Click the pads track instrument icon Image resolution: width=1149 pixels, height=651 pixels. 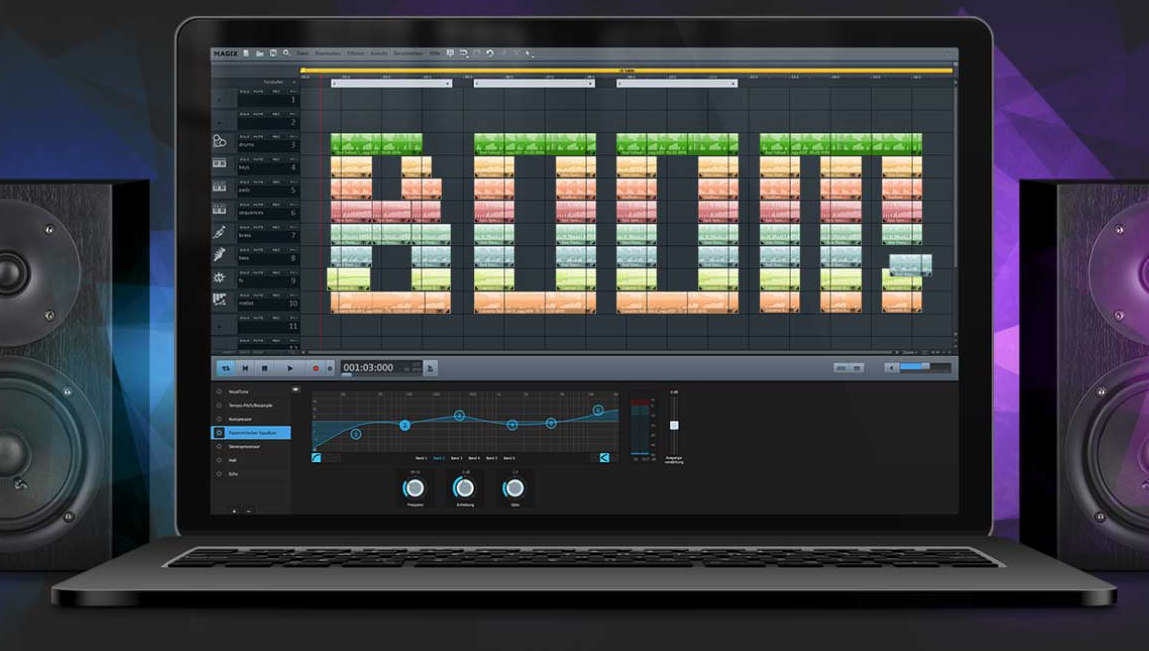[x=219, y=187]
